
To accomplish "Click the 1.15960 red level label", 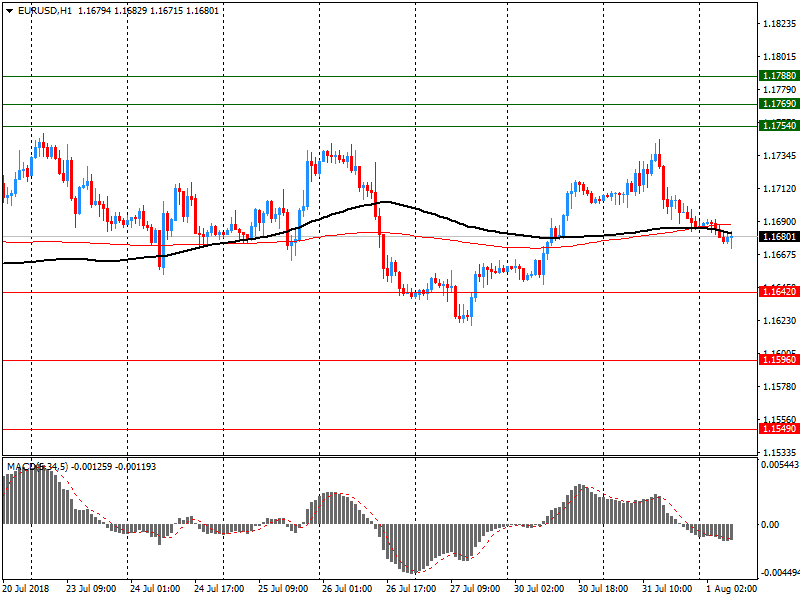I will (x=778, y=359).
